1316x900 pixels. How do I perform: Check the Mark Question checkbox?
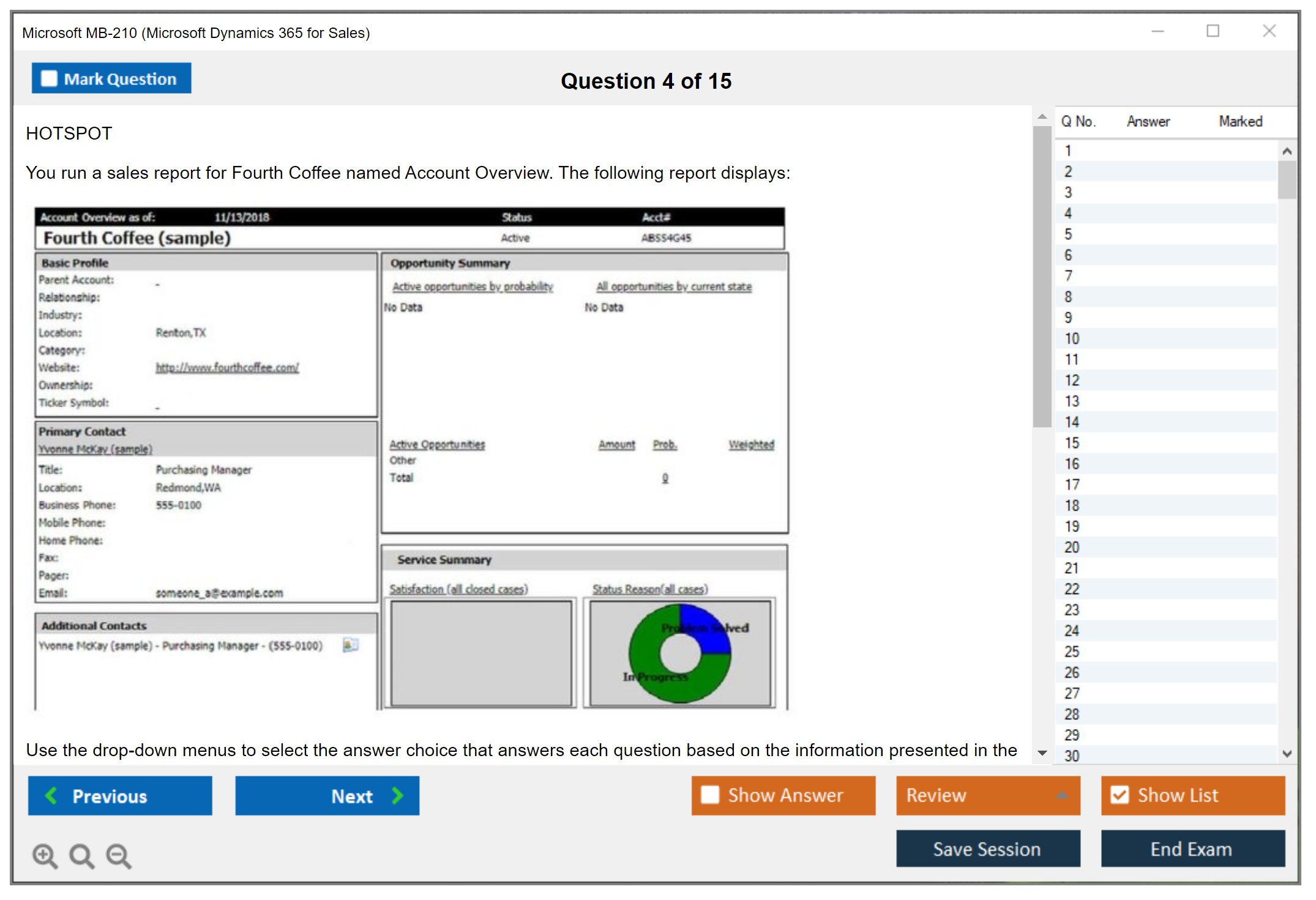49,78
